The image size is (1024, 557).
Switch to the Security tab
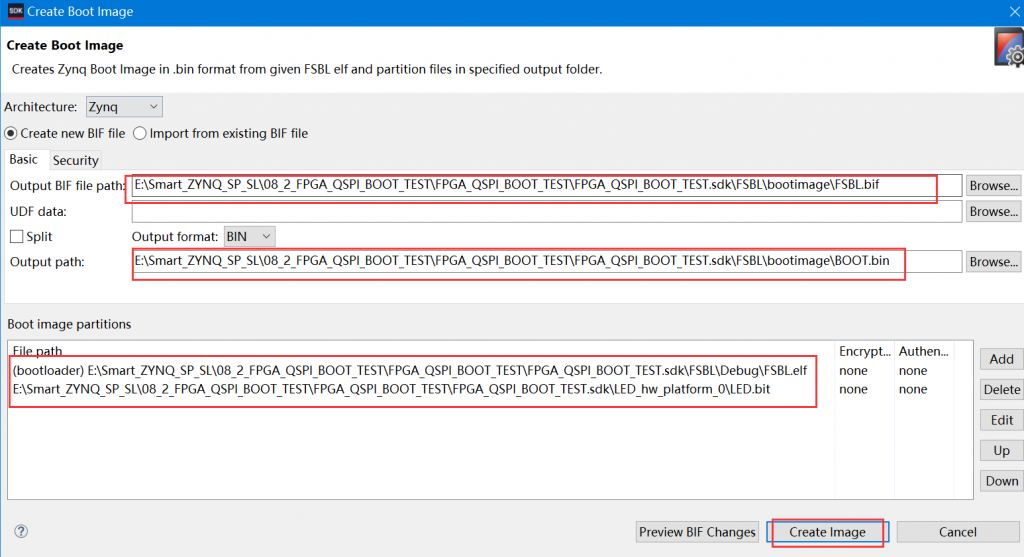click(76, 160)
